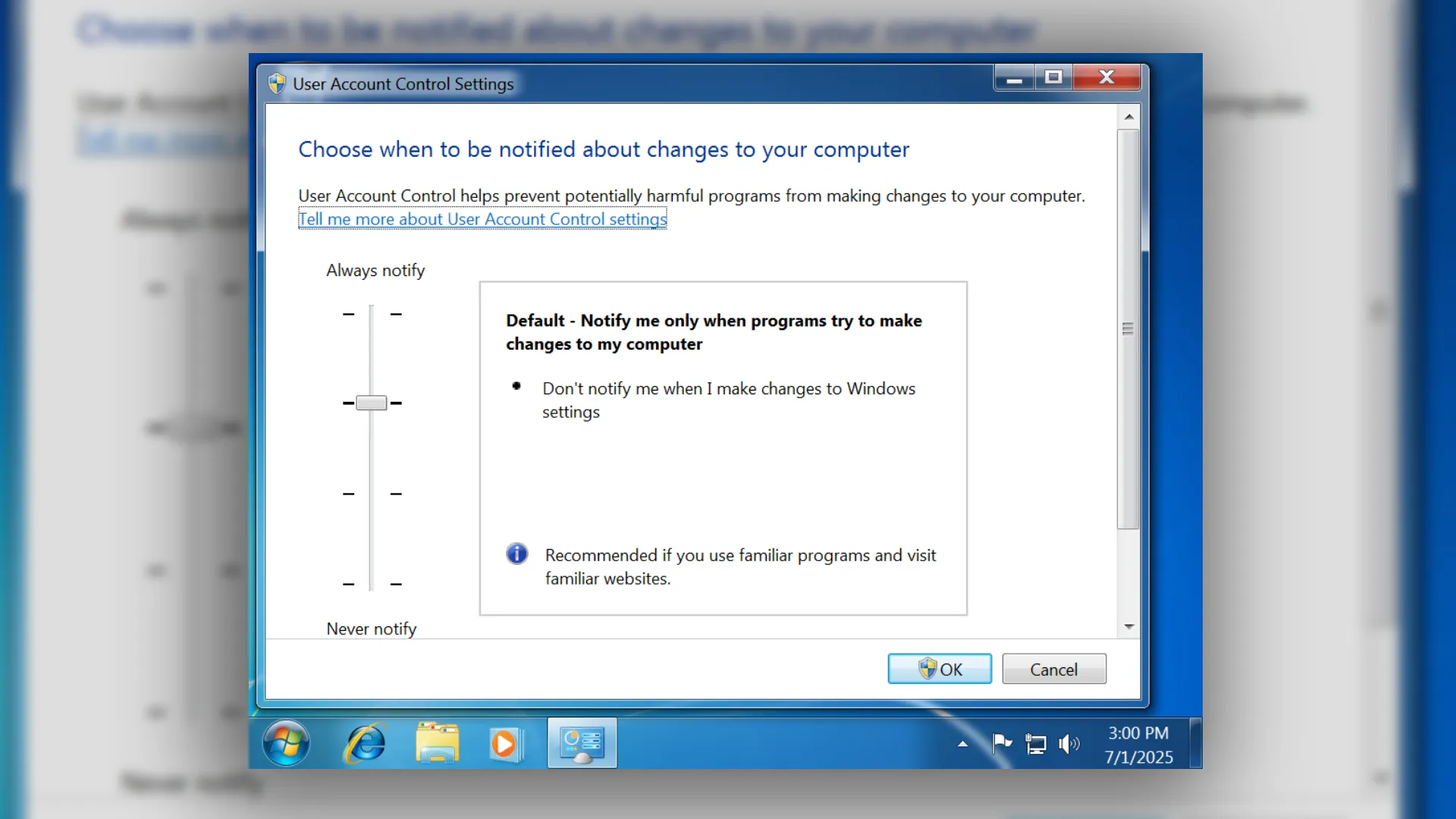Image resolution: width=1456 pixels, height=819 pixels.
Task: Open the clock showing 3:00 PM
Action: coord(1137,745)
